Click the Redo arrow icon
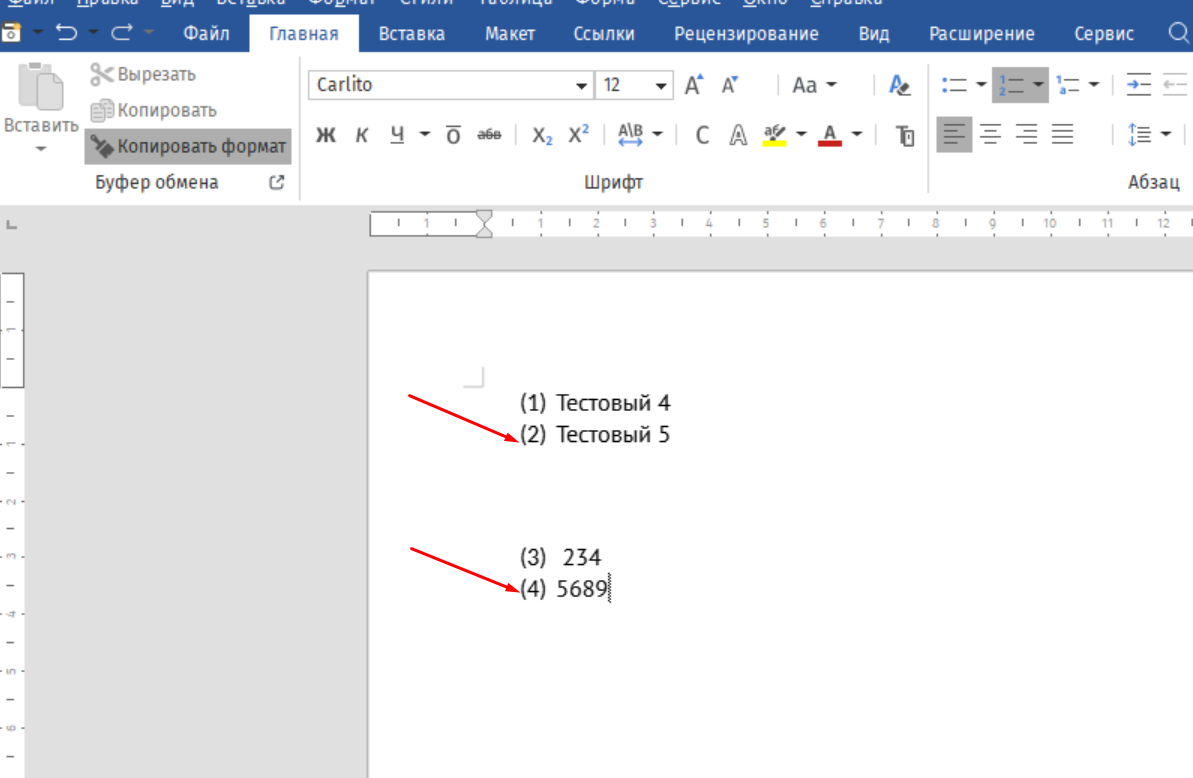Image resolution: width=1193 pixels, height=778 pixels. (x=122, y=33)
